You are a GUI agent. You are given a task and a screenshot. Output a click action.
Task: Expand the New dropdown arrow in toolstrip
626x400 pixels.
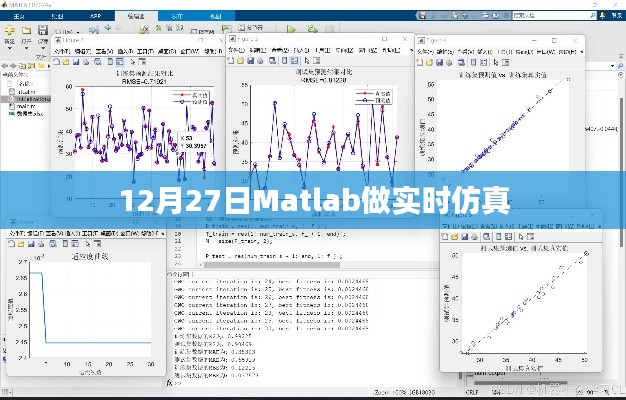coord(8,46)
